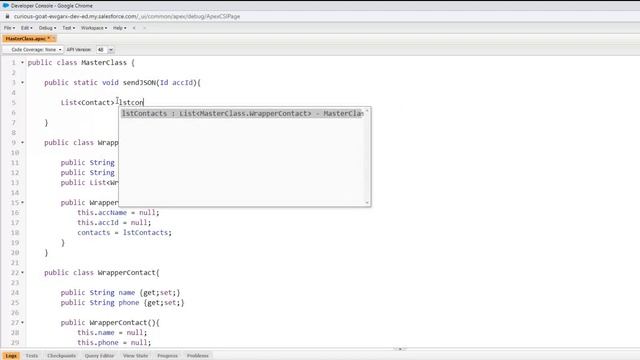The height and width of the screenshot is (360, 640).
Task: Click the URL address field
Action: tap(127, 16)
